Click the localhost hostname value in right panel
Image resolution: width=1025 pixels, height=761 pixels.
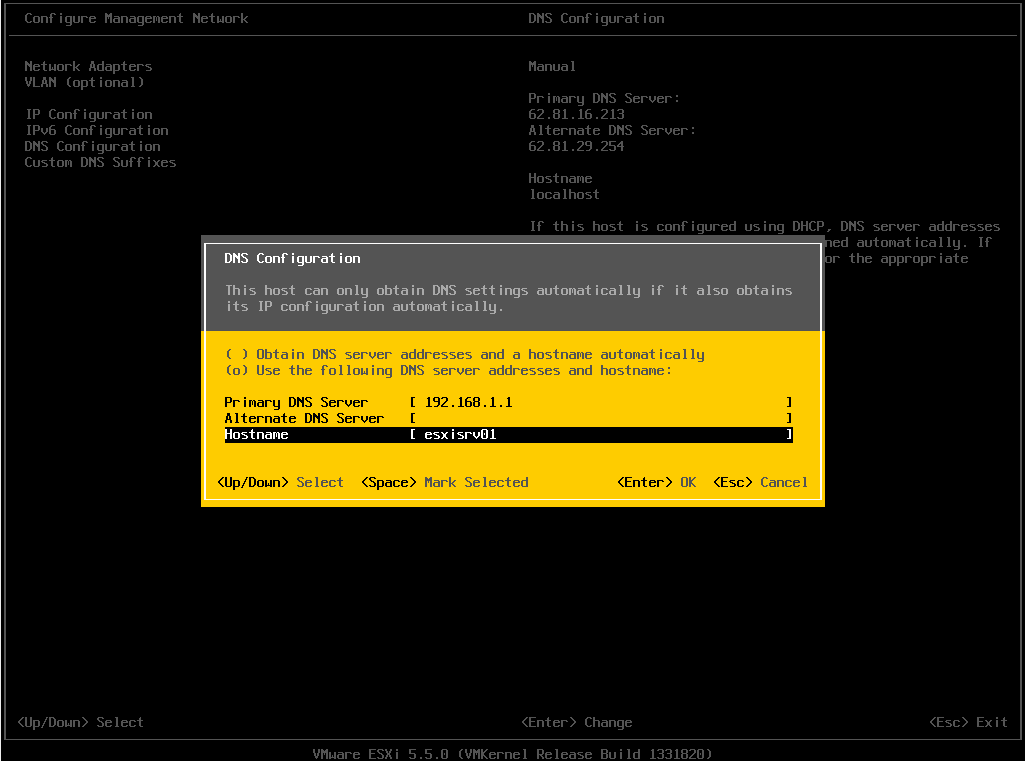click(564, 194)
